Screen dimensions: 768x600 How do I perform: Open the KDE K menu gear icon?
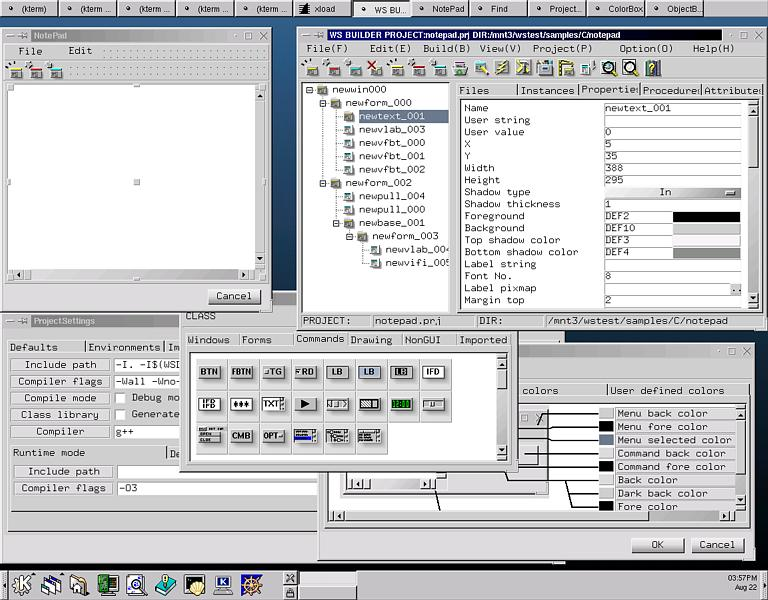[x=23, y=585]
